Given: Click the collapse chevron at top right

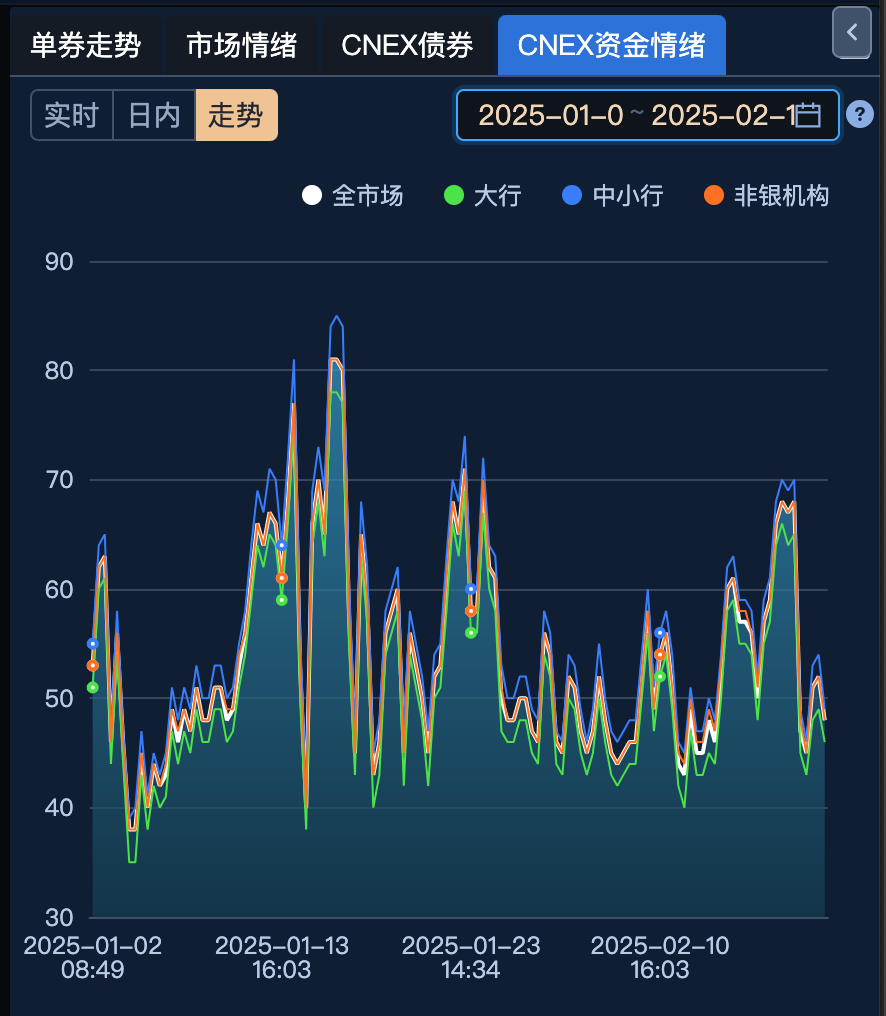Looking at the screenshot, I should [851, 33].
